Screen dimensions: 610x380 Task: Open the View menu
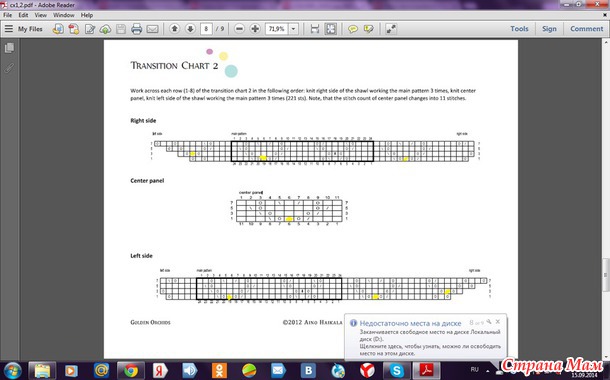pos(40,15)
